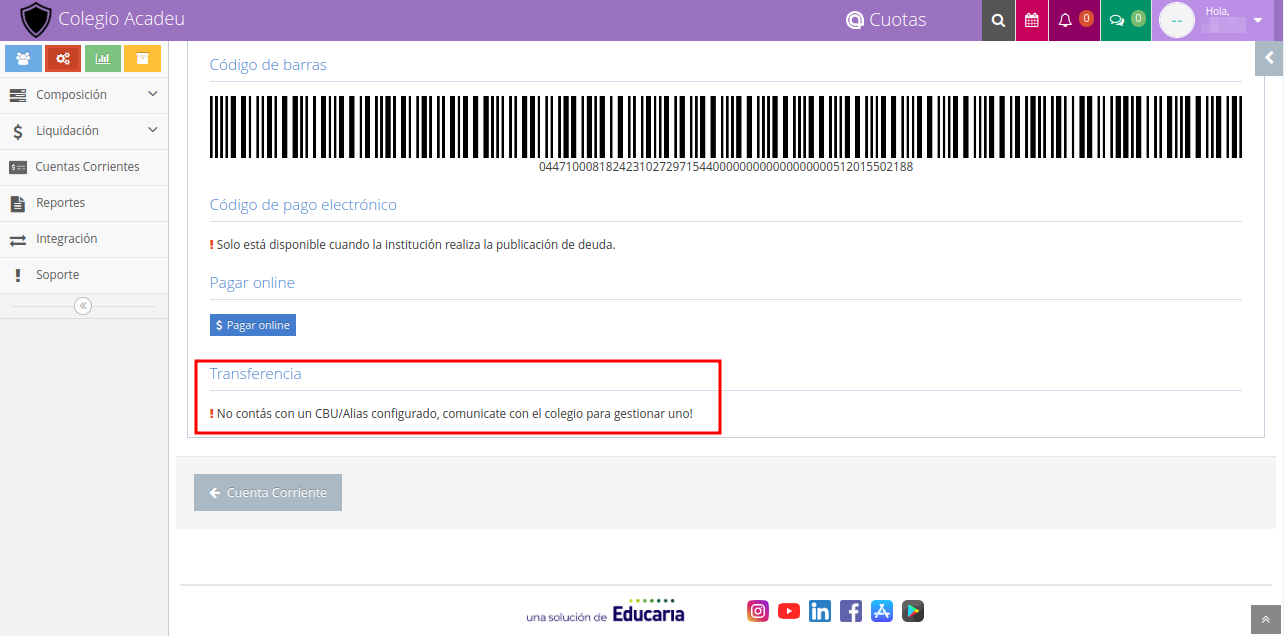Open Instagram link in footer
Viewport: 1284px width, 636px height.
click(759, 611)
